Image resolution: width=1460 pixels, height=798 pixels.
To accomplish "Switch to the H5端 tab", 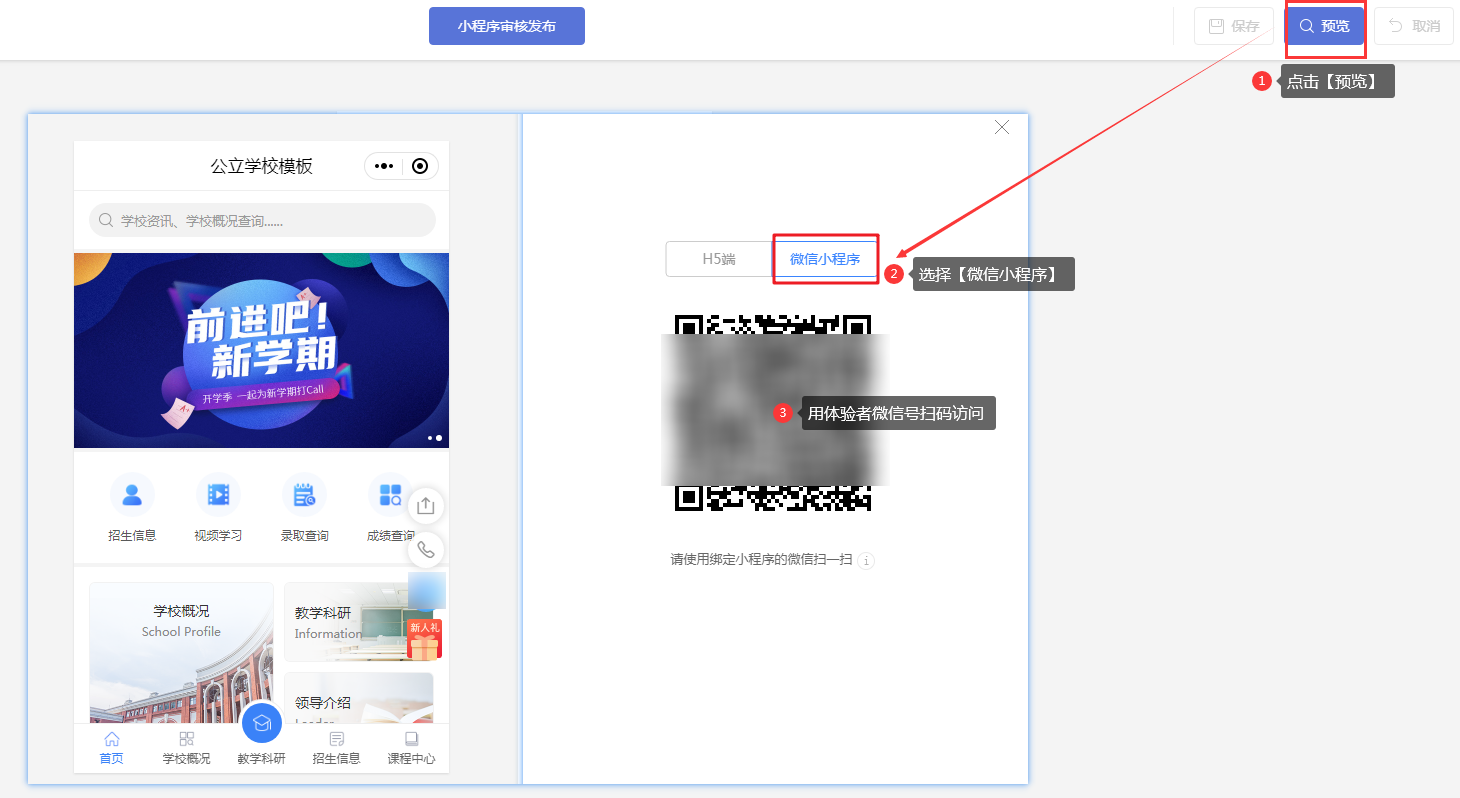I will pyautogui.click(x=719, y=259).
